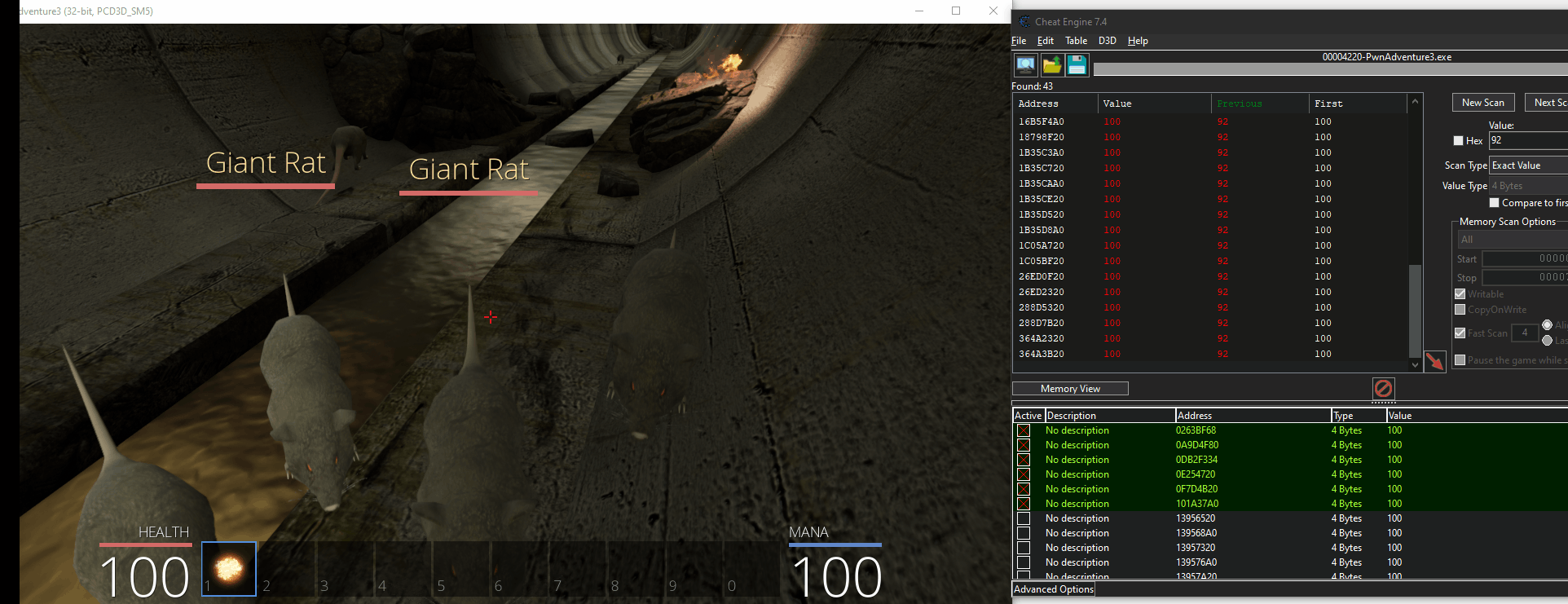Click the Active column header
Viewport: 1568px width, 604px height.
[1028, 416]
